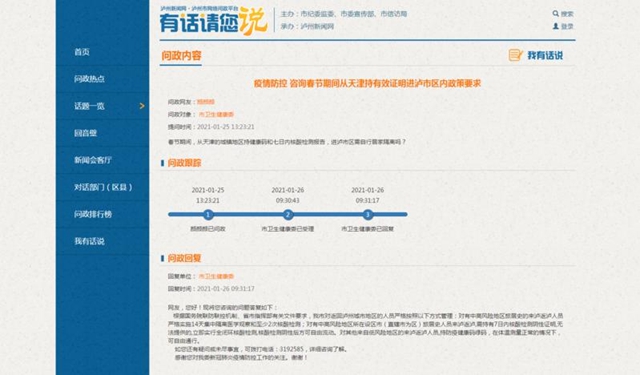Click 市卫生健康委已回复 label under step 3

click(367, 229)
